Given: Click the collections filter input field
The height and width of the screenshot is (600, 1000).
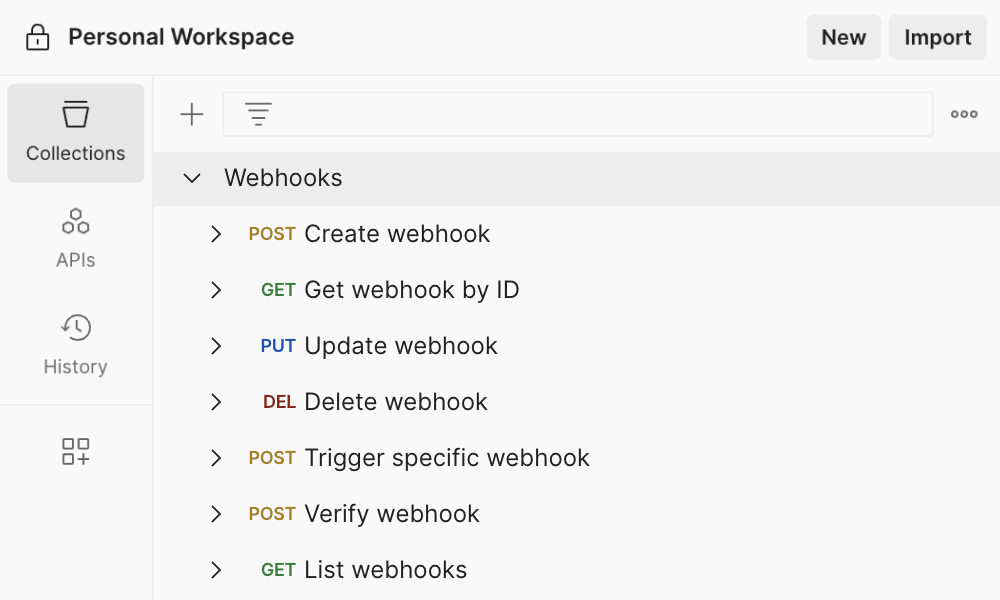Looking at the screenshot, I should pyautogui.click(x=600, y=115).
